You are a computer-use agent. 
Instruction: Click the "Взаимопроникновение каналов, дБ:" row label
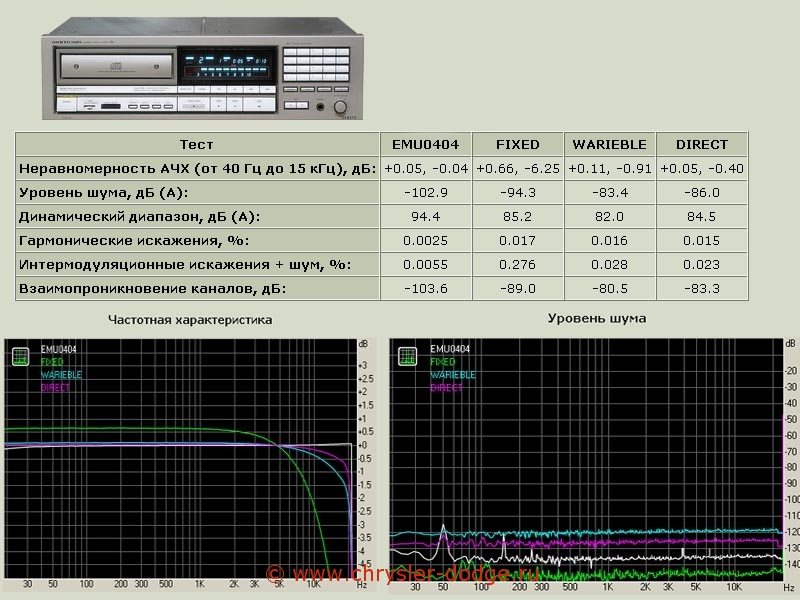197,288
